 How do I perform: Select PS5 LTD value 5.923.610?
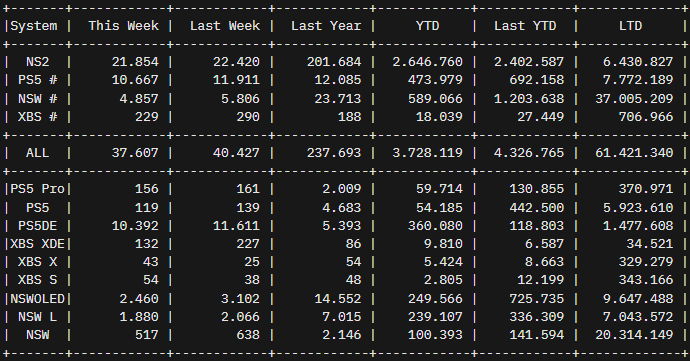[x=638, y=207]
